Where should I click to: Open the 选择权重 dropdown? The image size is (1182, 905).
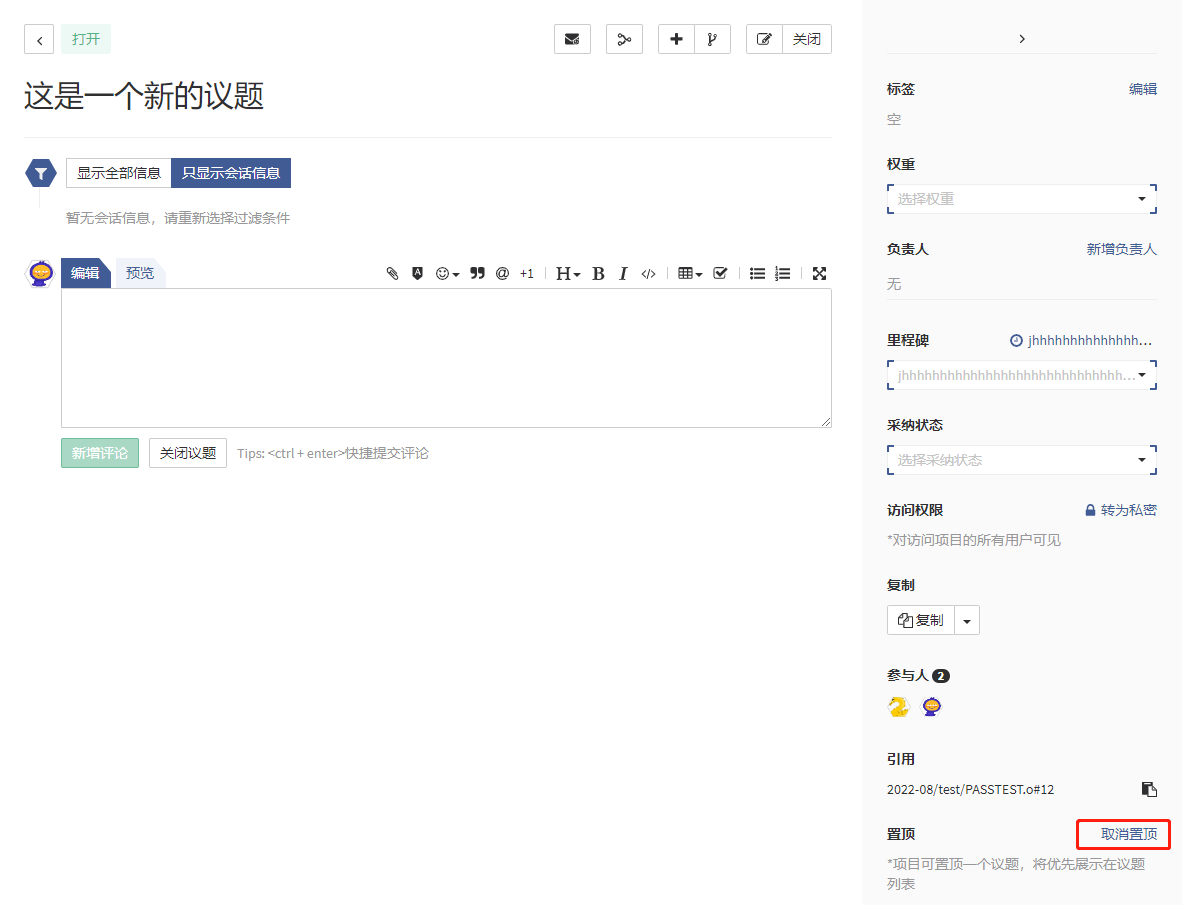click(1021, 199)
